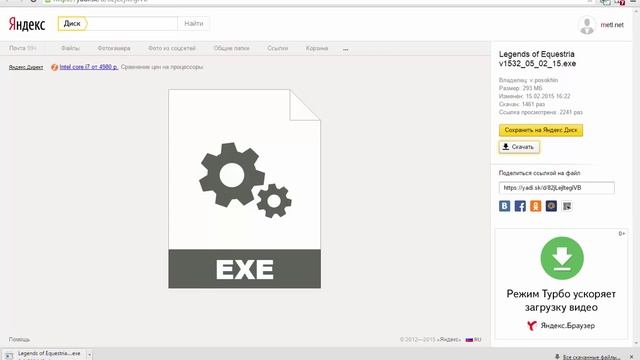Click the Яндекс logo
Screen dimensions: 640x360
click(27, 24)
